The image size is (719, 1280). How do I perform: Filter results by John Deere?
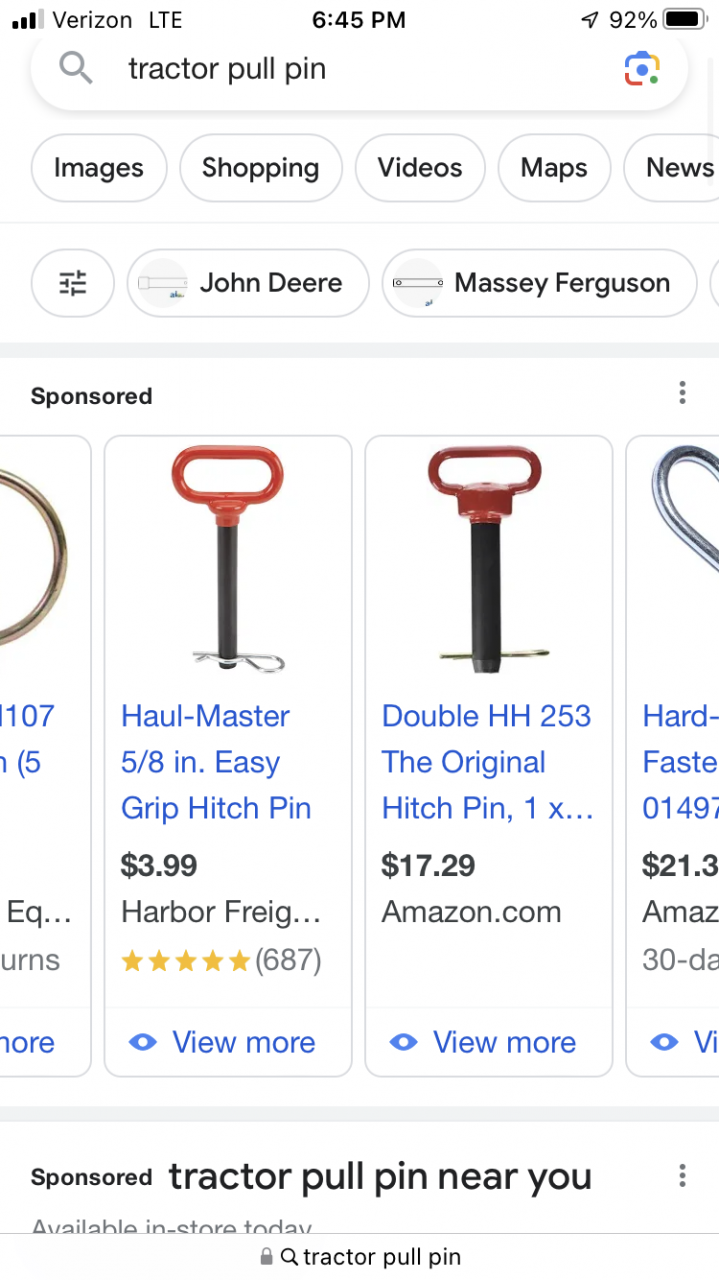248,283
